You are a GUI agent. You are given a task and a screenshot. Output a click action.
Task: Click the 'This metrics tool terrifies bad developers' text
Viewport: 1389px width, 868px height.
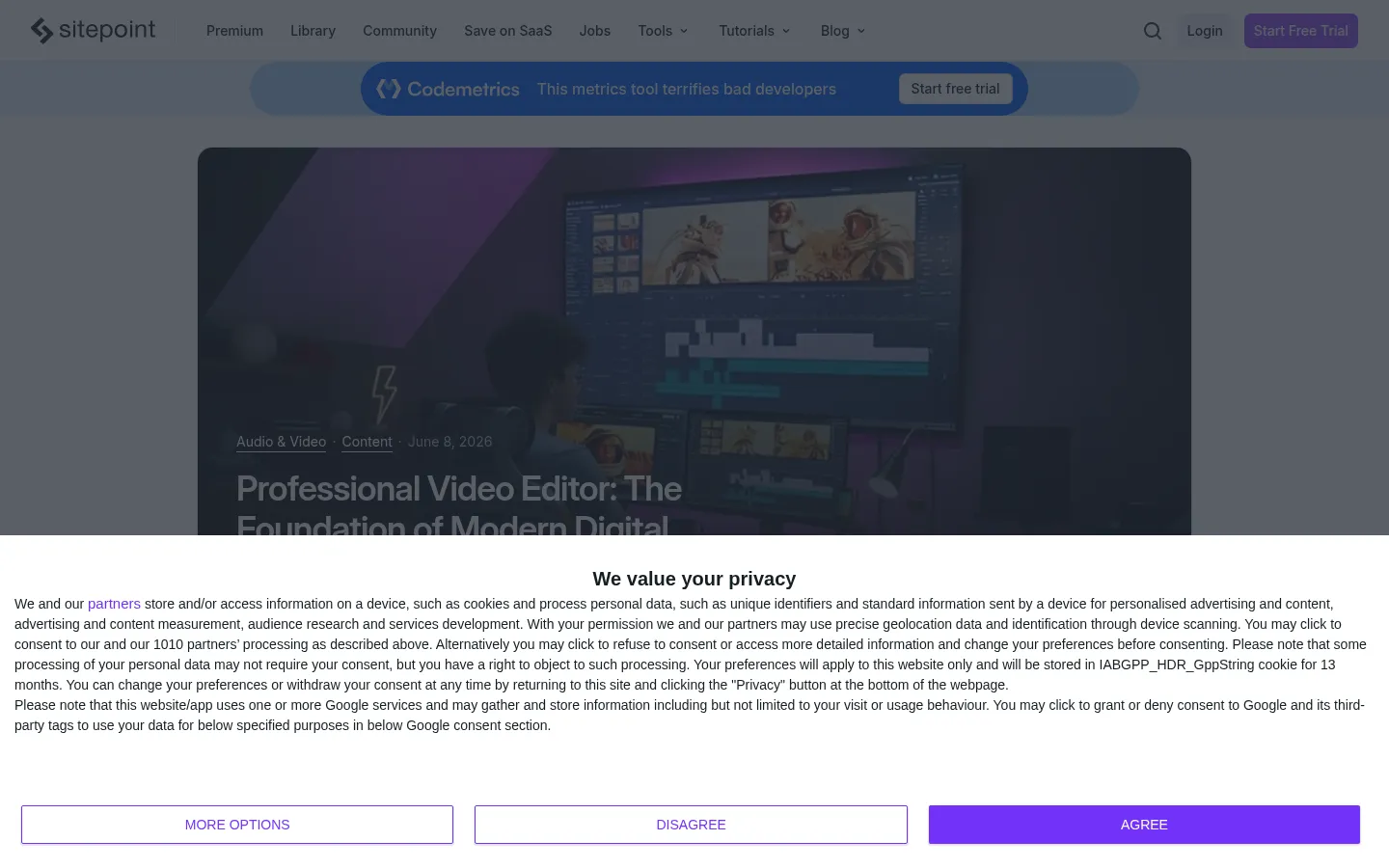click(687, 89)
